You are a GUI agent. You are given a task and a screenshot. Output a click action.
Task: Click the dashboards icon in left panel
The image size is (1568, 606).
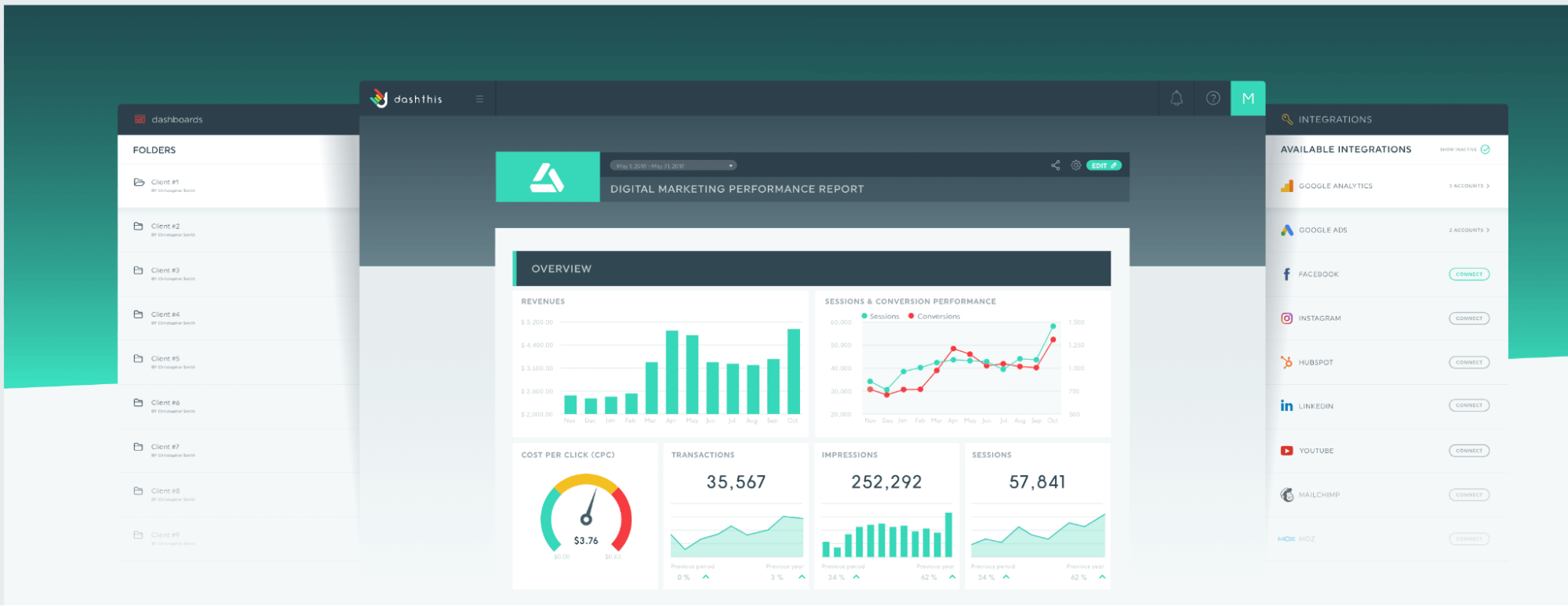point(140,119)
